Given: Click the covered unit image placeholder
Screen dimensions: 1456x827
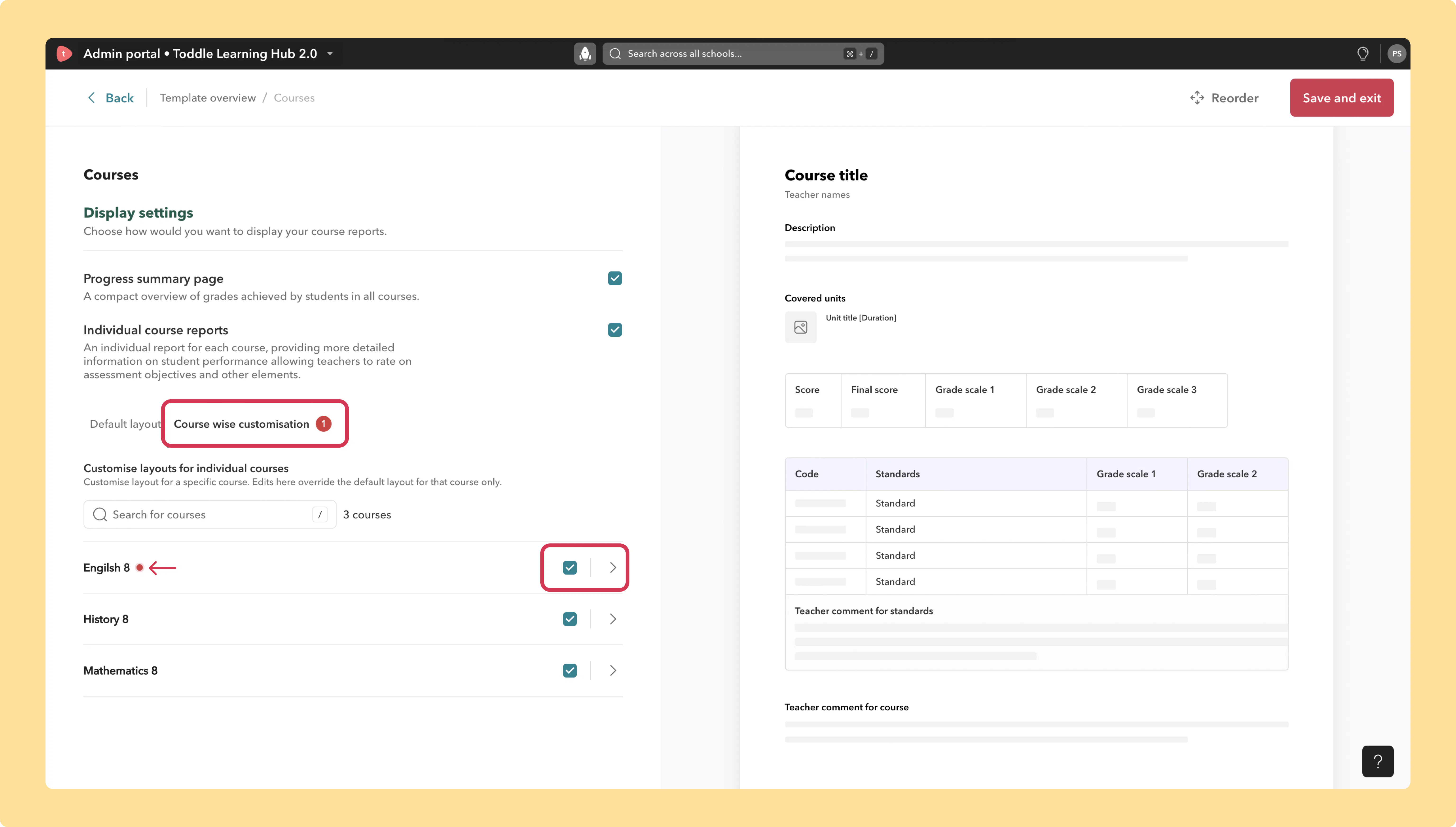Looking at the screenshot, I should 800,327.
